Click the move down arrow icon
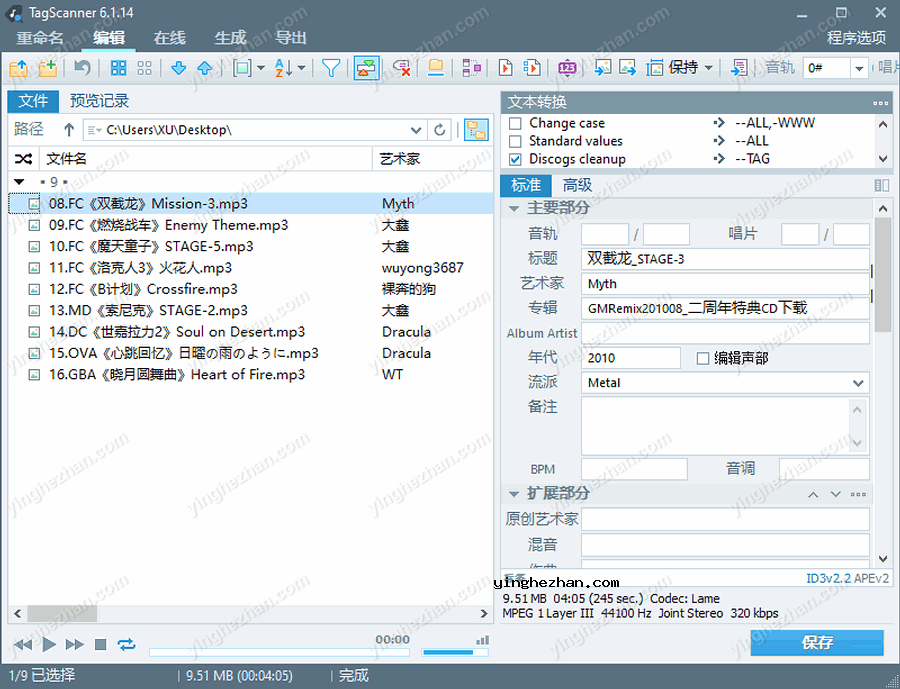Image resolution: width=900 pixels, height=689 pixels. [x=178, y=68]
